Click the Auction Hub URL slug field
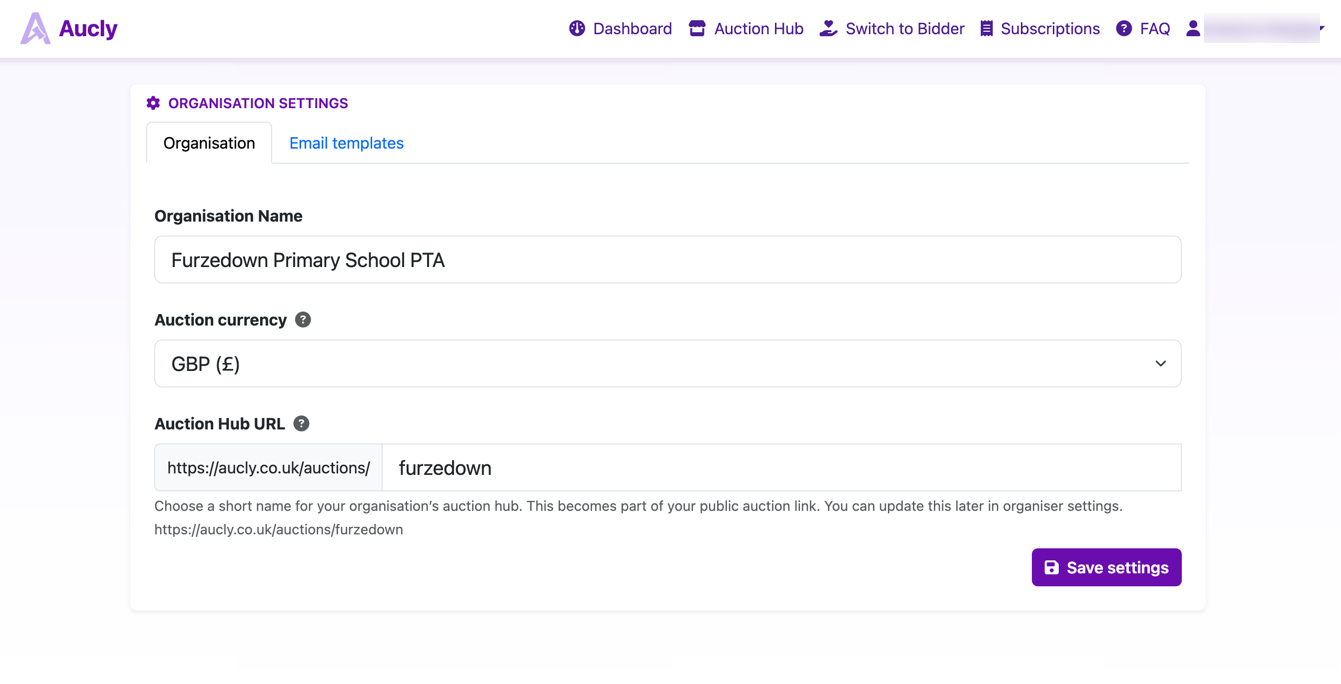The image size is (1341, 684). coord(782,468)
